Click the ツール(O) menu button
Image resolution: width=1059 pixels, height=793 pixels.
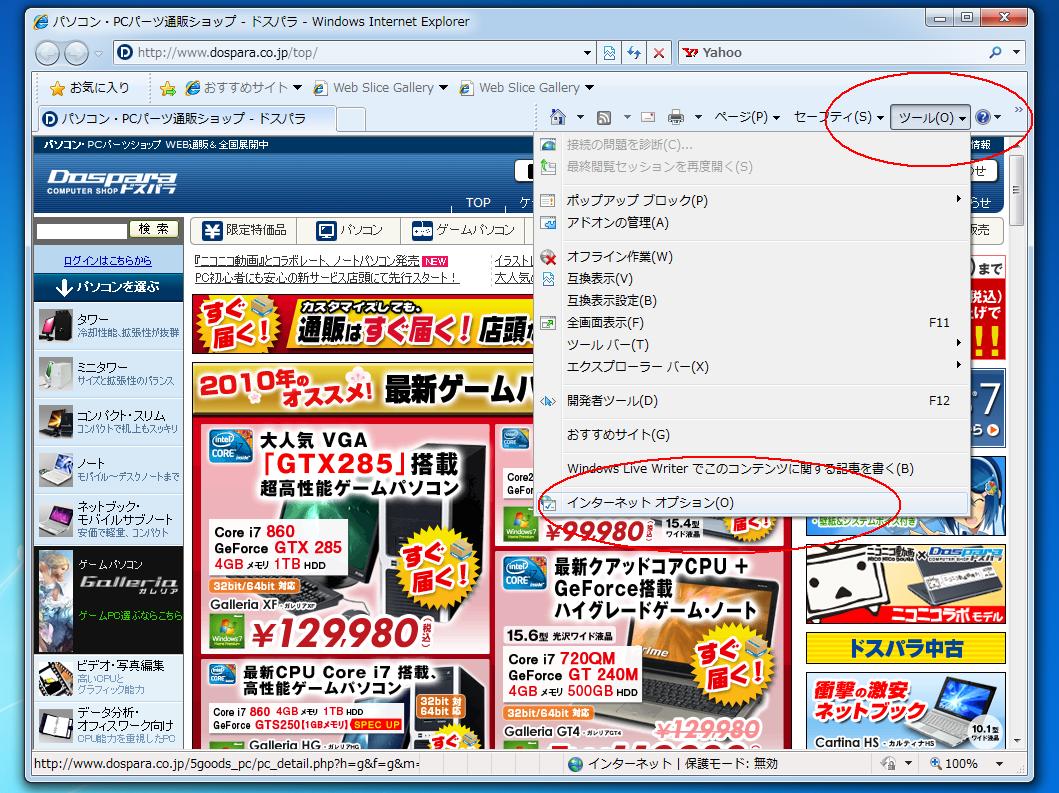[930, 118]
